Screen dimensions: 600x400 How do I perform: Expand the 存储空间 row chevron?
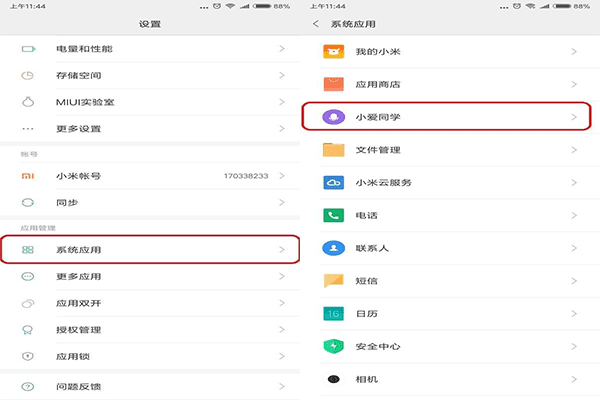pyautogui.click(x=282, y=75)
